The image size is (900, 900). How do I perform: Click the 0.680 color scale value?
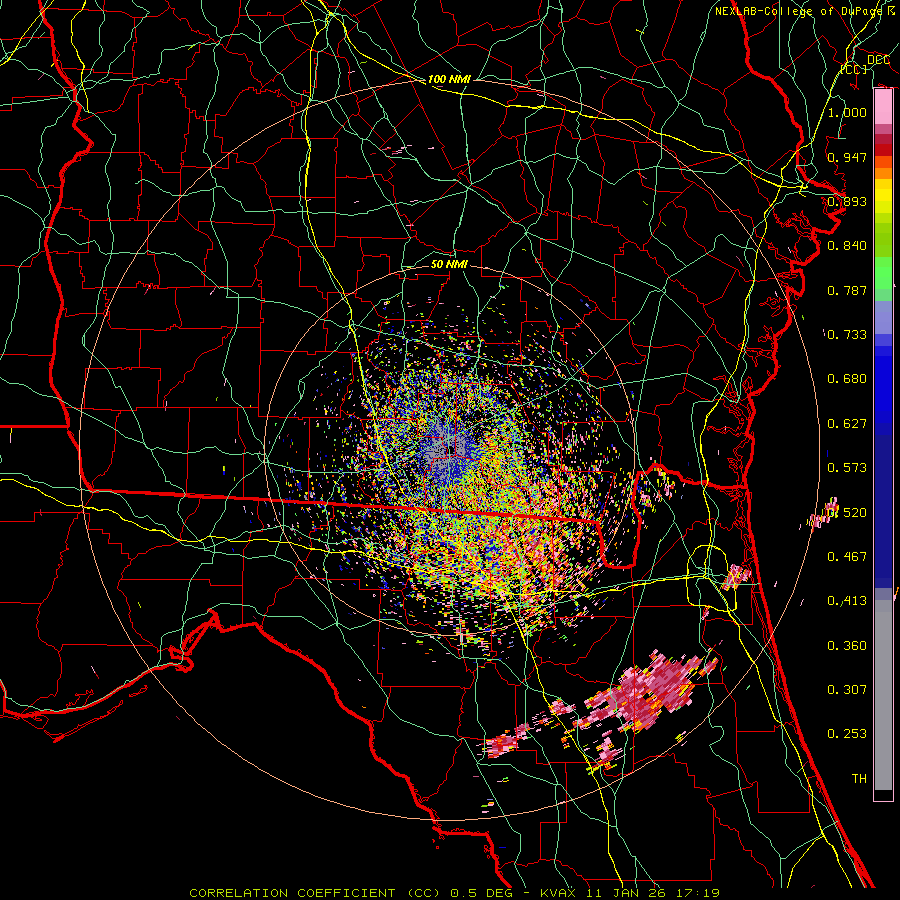click(847, 379)
